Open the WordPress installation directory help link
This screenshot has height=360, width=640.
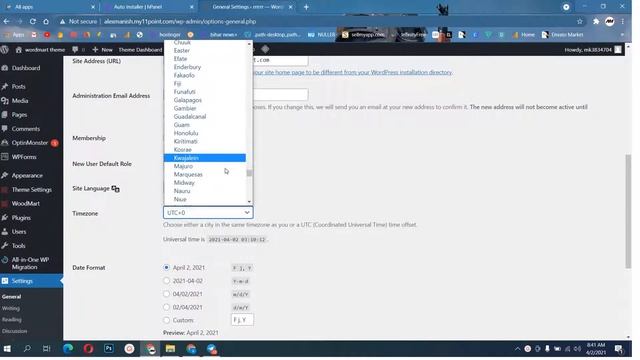[353, 72]
